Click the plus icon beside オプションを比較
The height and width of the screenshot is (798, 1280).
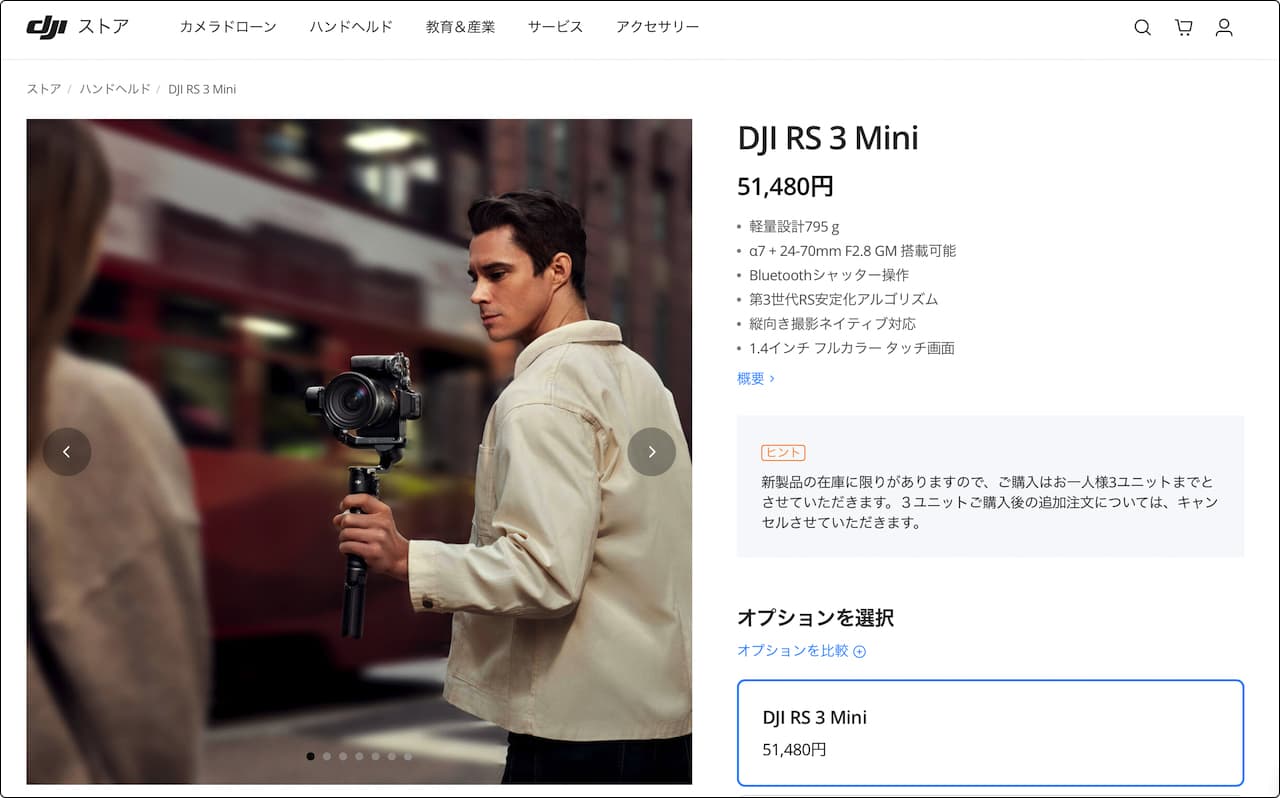(x=859, y=651)
